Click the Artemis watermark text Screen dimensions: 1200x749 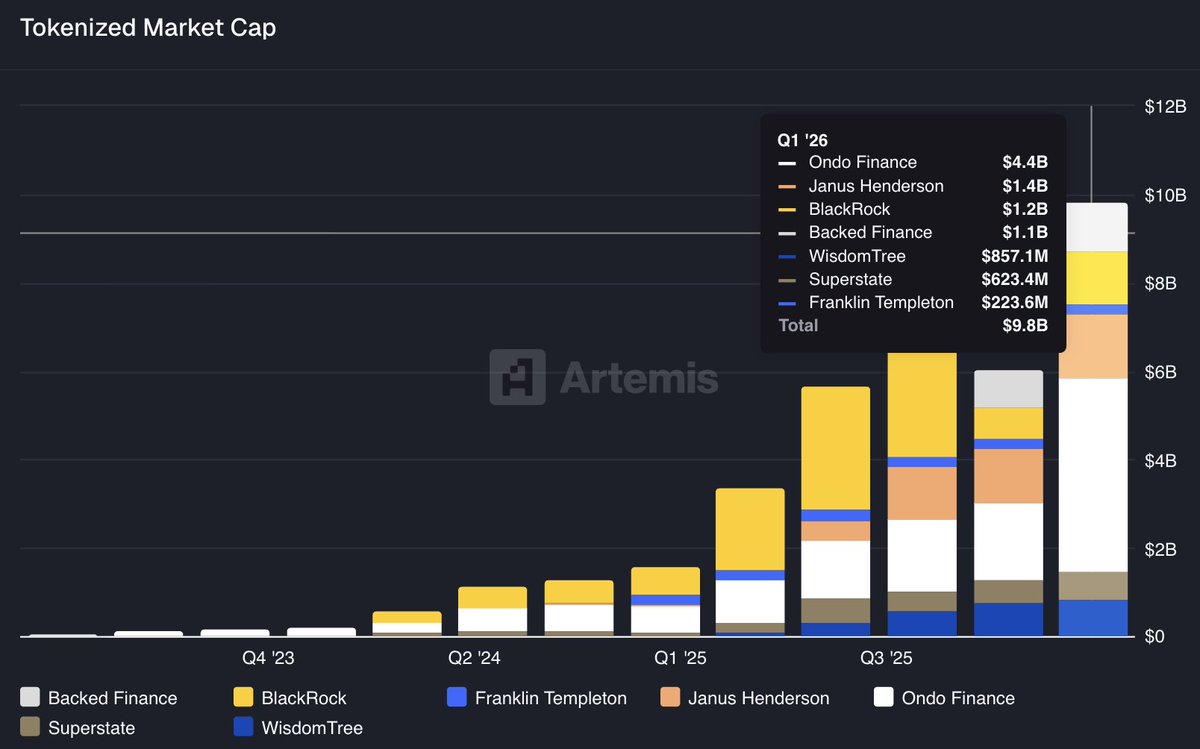638,378
